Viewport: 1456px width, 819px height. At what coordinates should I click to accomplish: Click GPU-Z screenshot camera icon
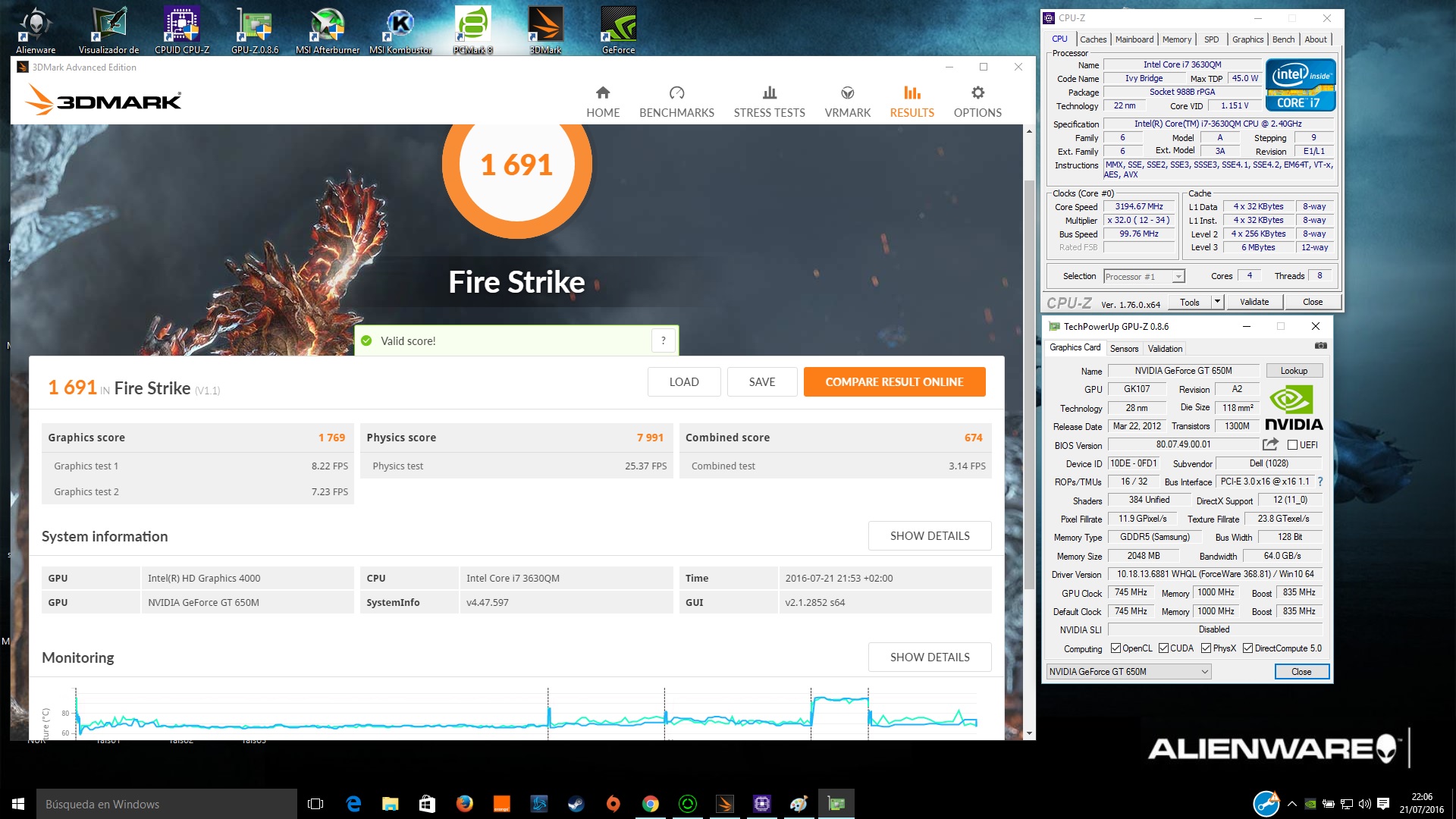pyautogui.click(x=1320, y=346)
